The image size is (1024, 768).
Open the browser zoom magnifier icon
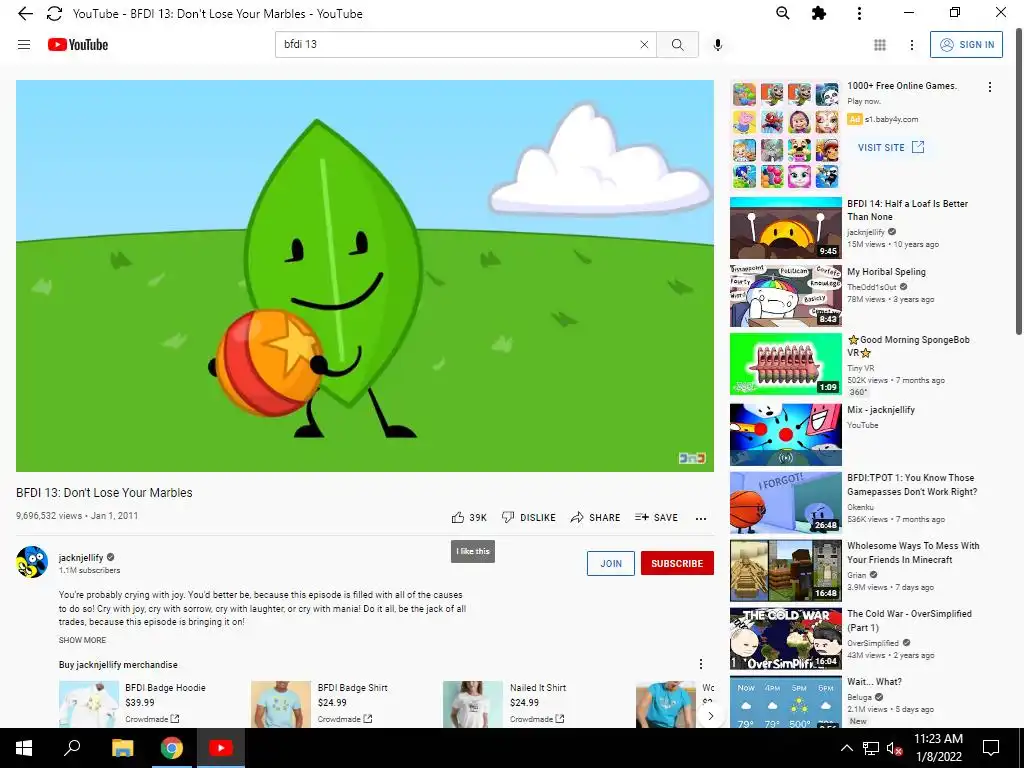782,13
